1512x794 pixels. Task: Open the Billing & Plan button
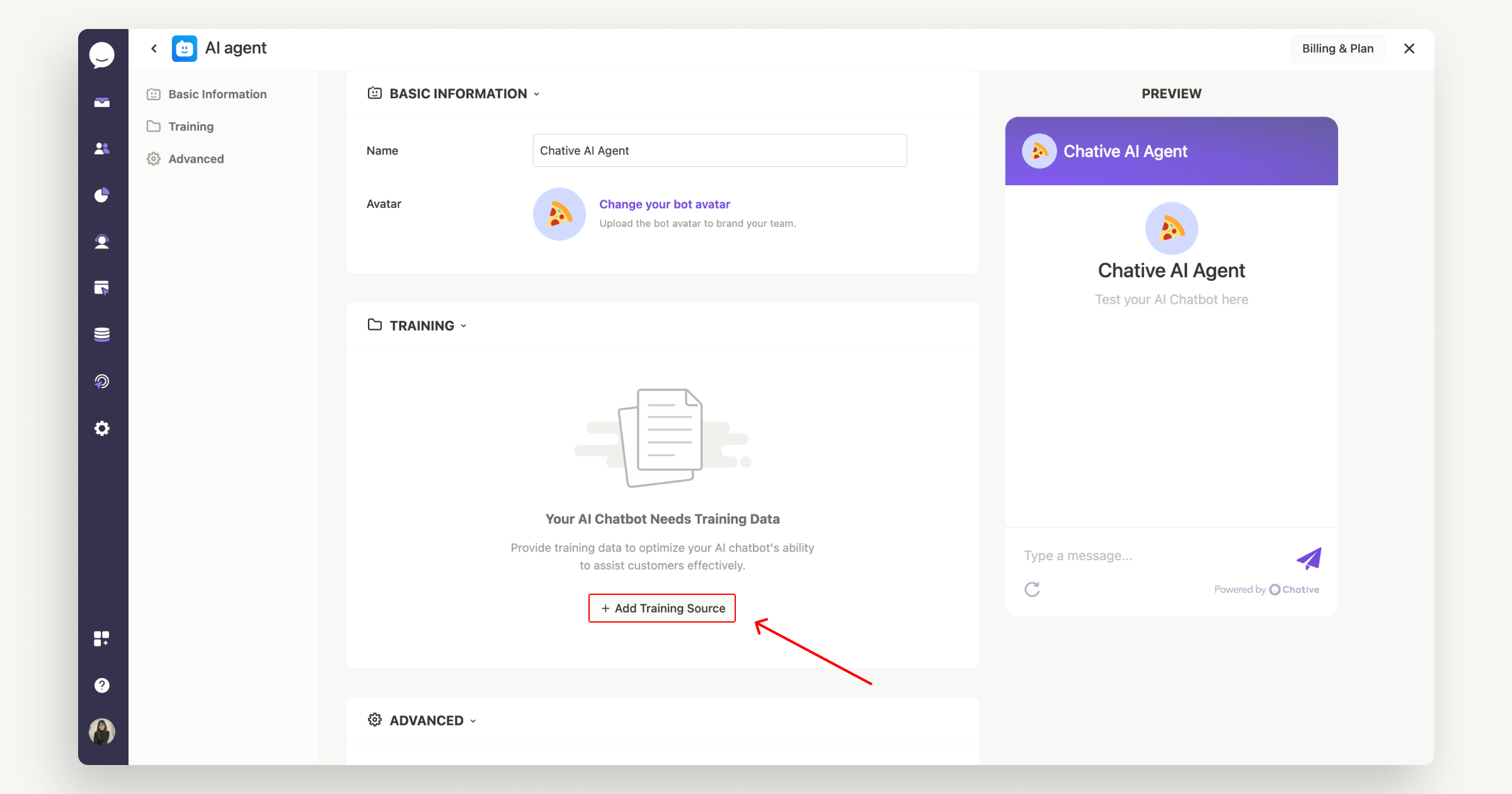click(1337, 49)
